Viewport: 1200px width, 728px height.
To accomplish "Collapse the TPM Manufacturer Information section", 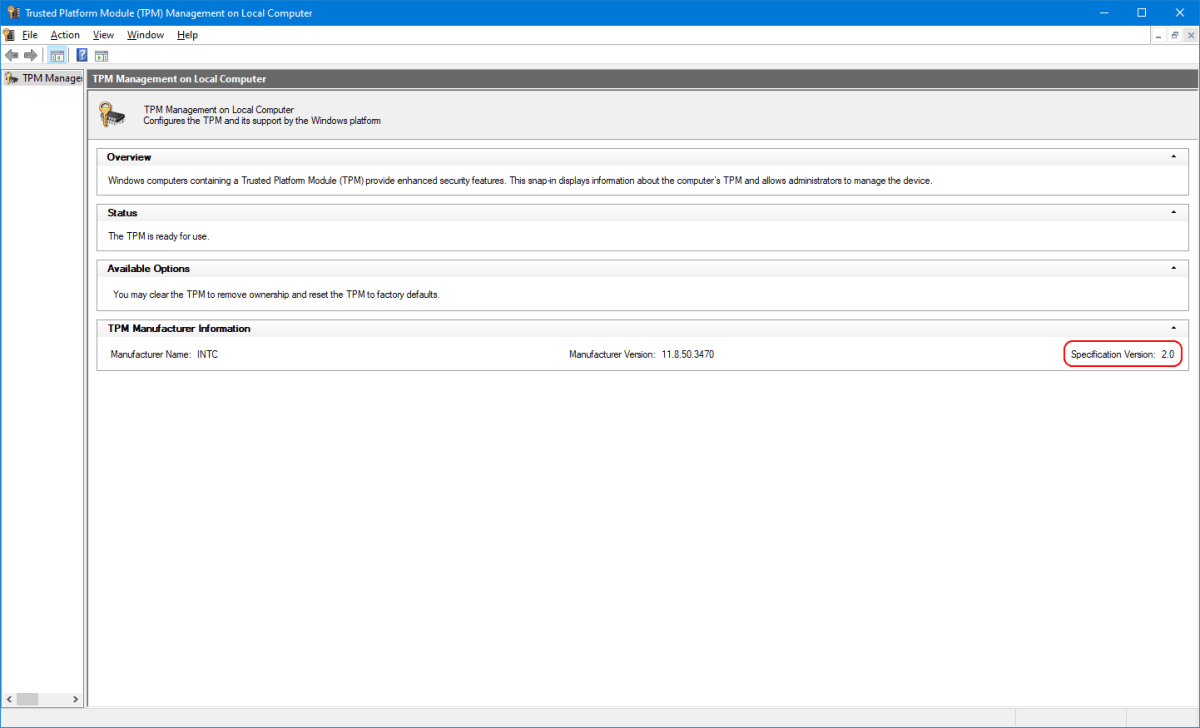I will 1173,328.
